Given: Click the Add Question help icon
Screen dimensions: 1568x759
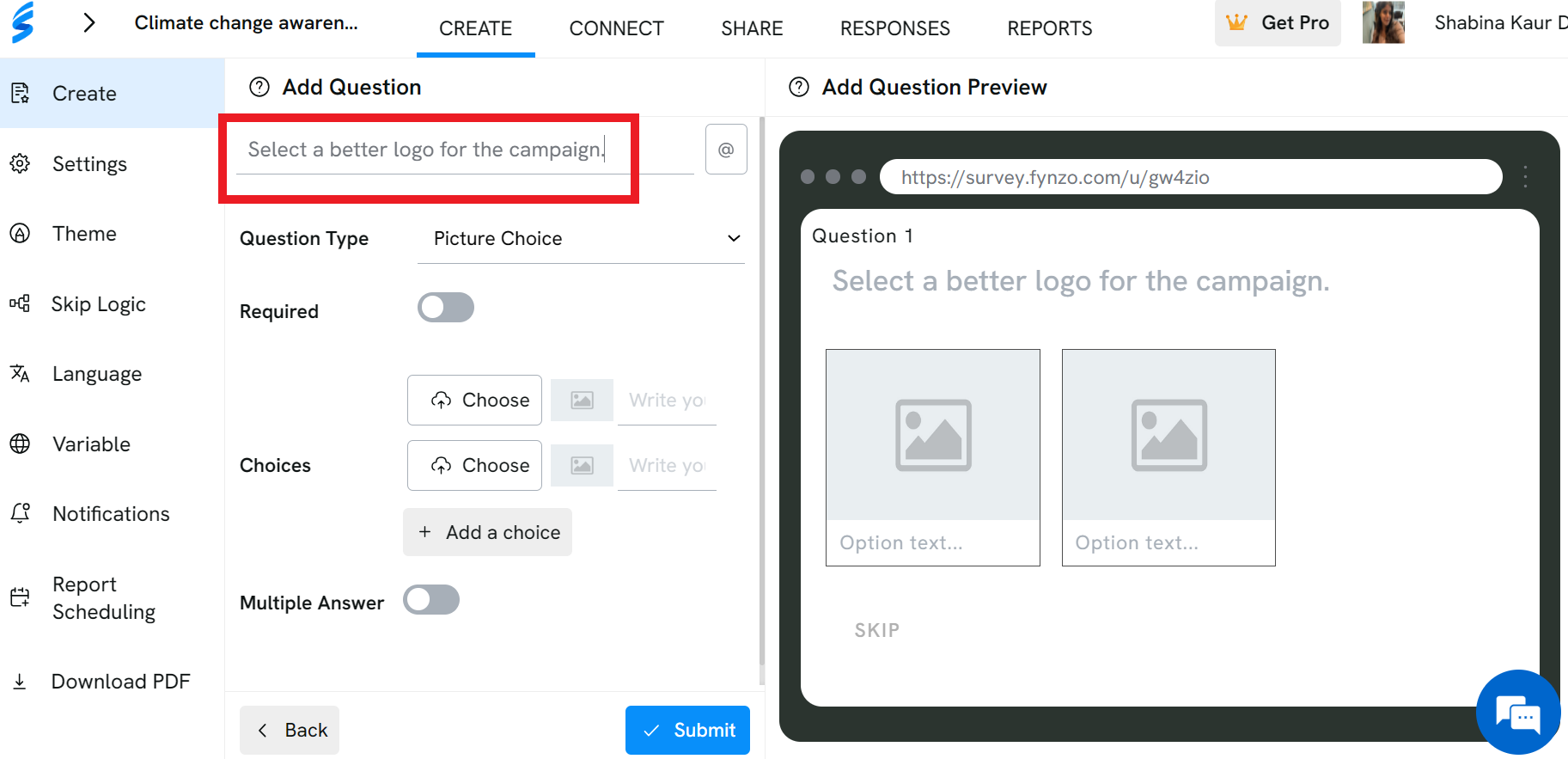Looking at the screenshot, I should [259, 87].
